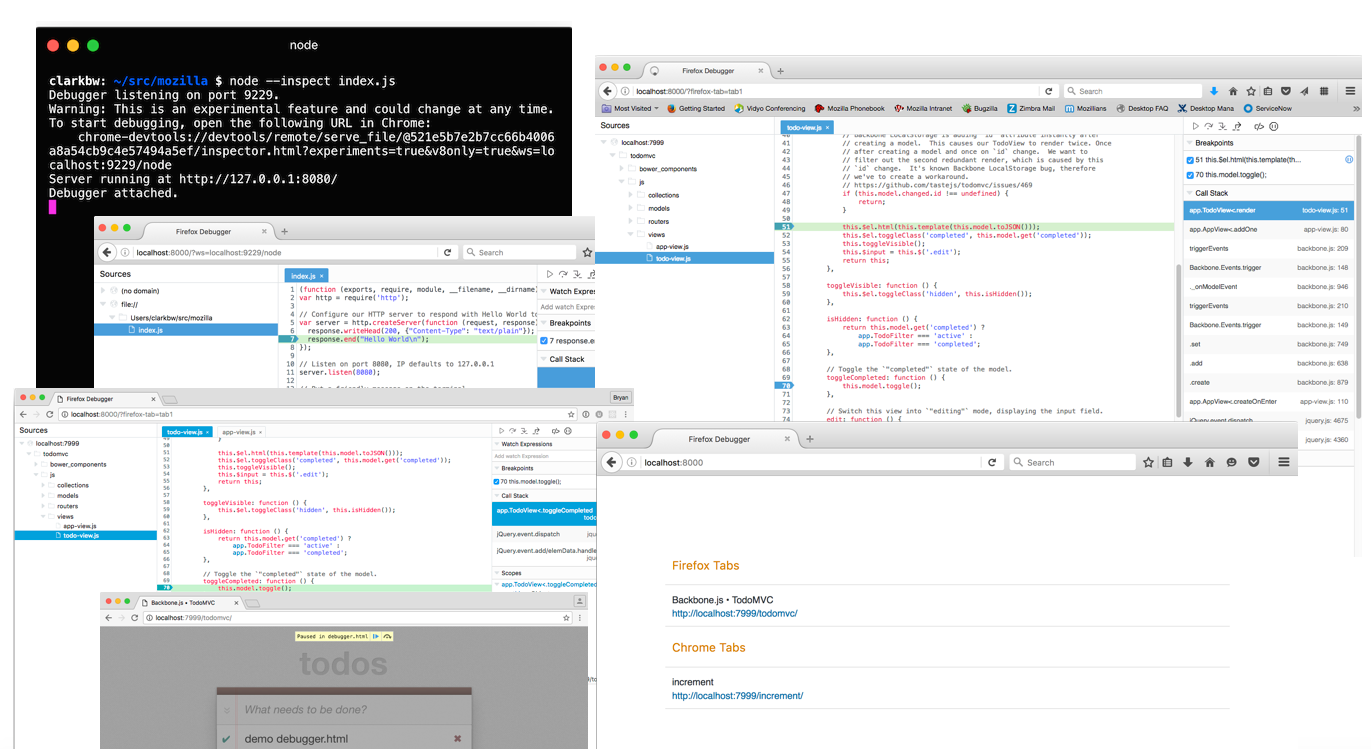Screen dimensions: 1371x749
Task: Click step over in 'Paused in debugger' overlay
Action: 387,636
